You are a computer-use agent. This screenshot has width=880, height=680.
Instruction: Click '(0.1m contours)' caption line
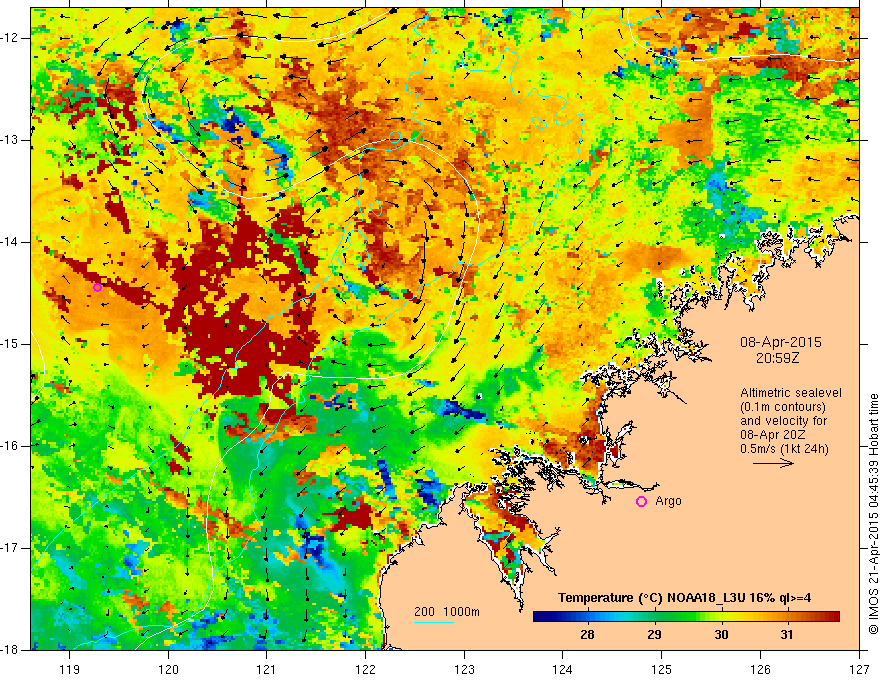[x=783, y=407]
